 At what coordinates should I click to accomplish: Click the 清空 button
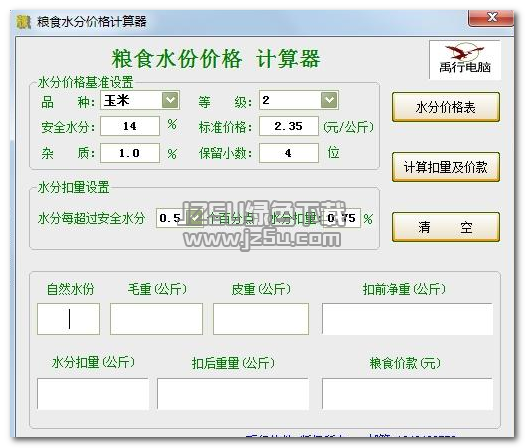click(x=446, y=227)
